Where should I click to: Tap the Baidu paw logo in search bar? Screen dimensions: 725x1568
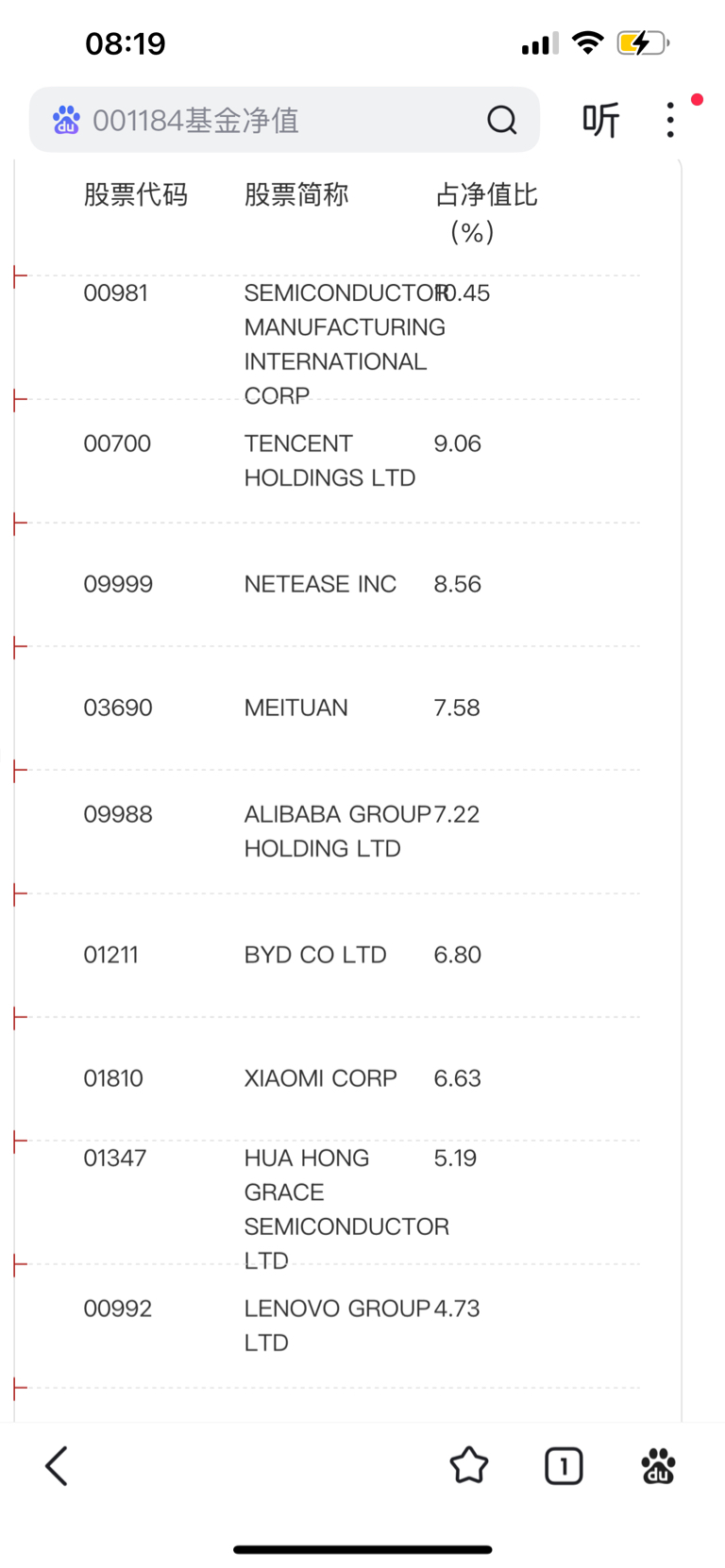[66, 120]
